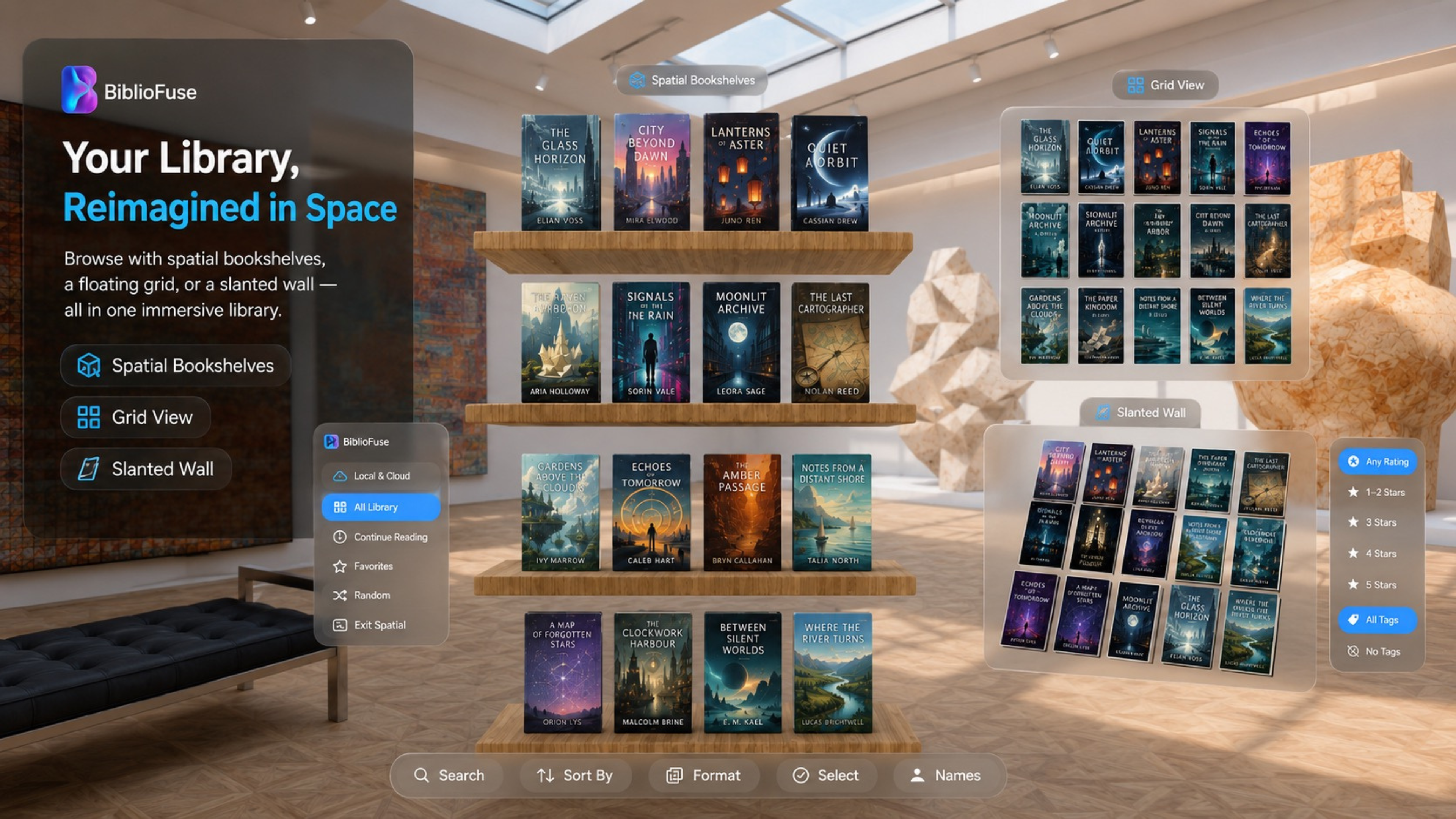
Task: Click the four-squares icon beside Grid View button
Action: pyautogui.click(x=89, y=417)
